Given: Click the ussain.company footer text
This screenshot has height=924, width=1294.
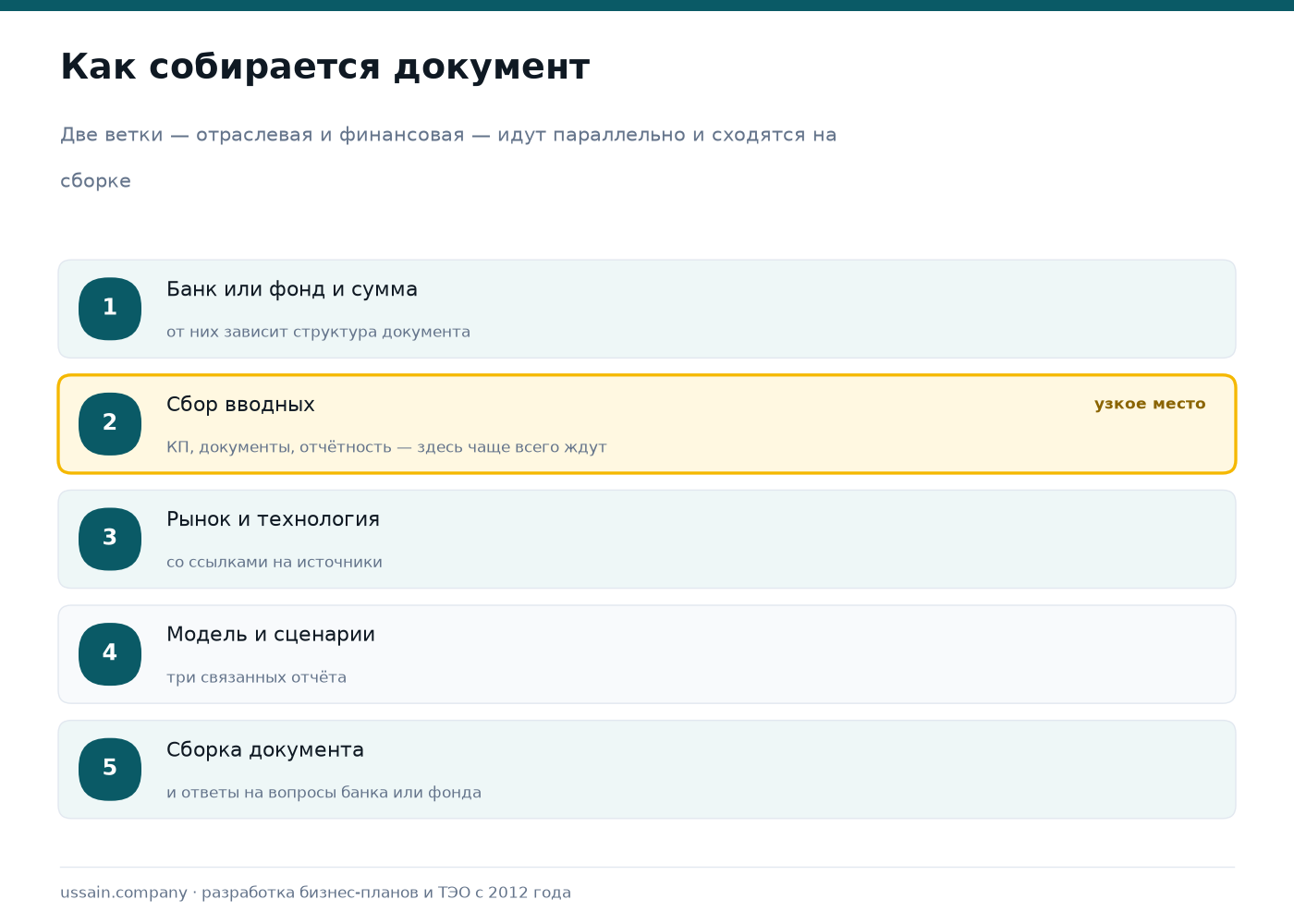Looking at the screenshot, I should click(315, 893).
